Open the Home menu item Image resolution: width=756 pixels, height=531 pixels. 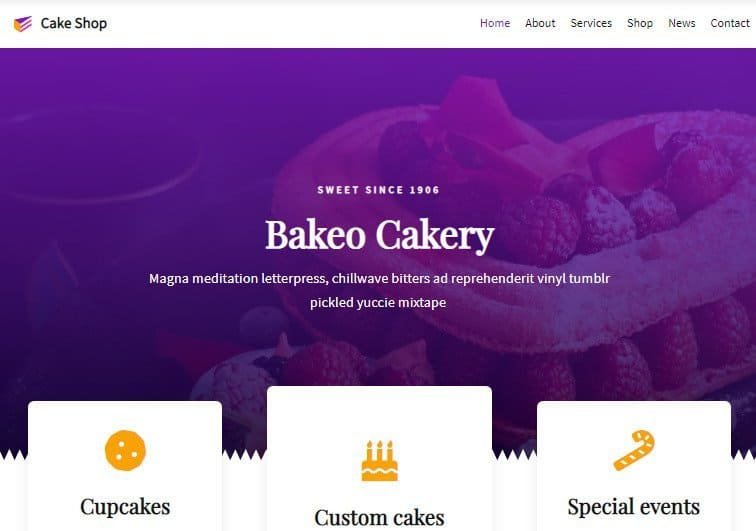495,23
